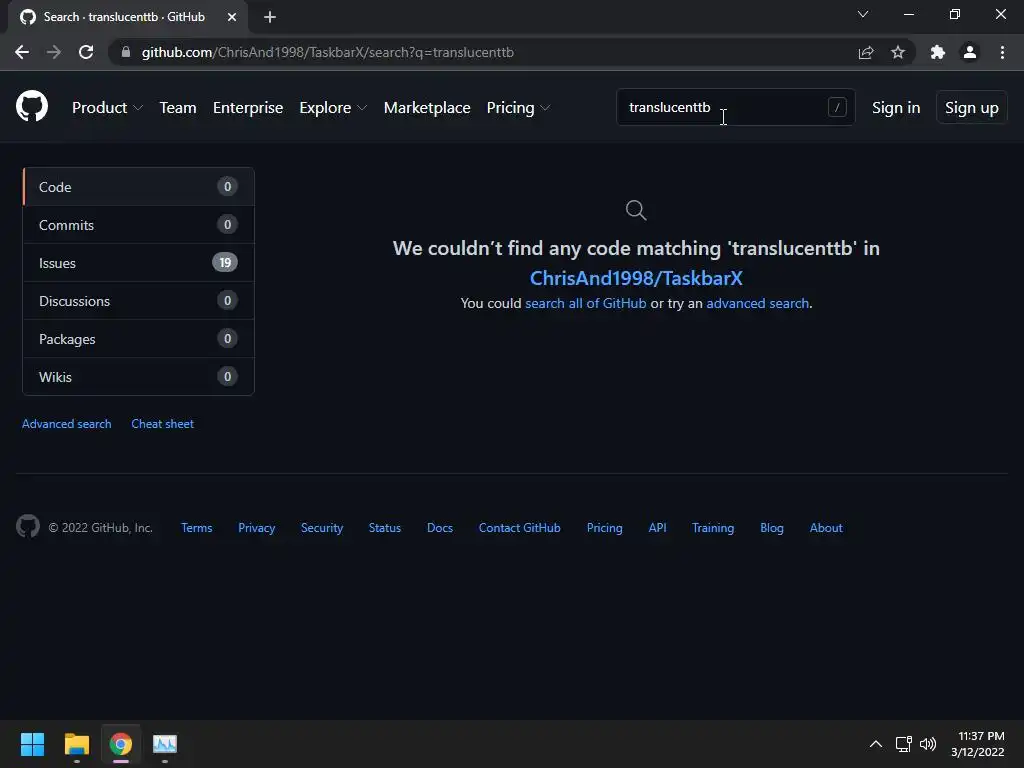Screen dimensions: 1024x768
Task: Expand the Explore dropdown menu
Action: coord(333,108)
